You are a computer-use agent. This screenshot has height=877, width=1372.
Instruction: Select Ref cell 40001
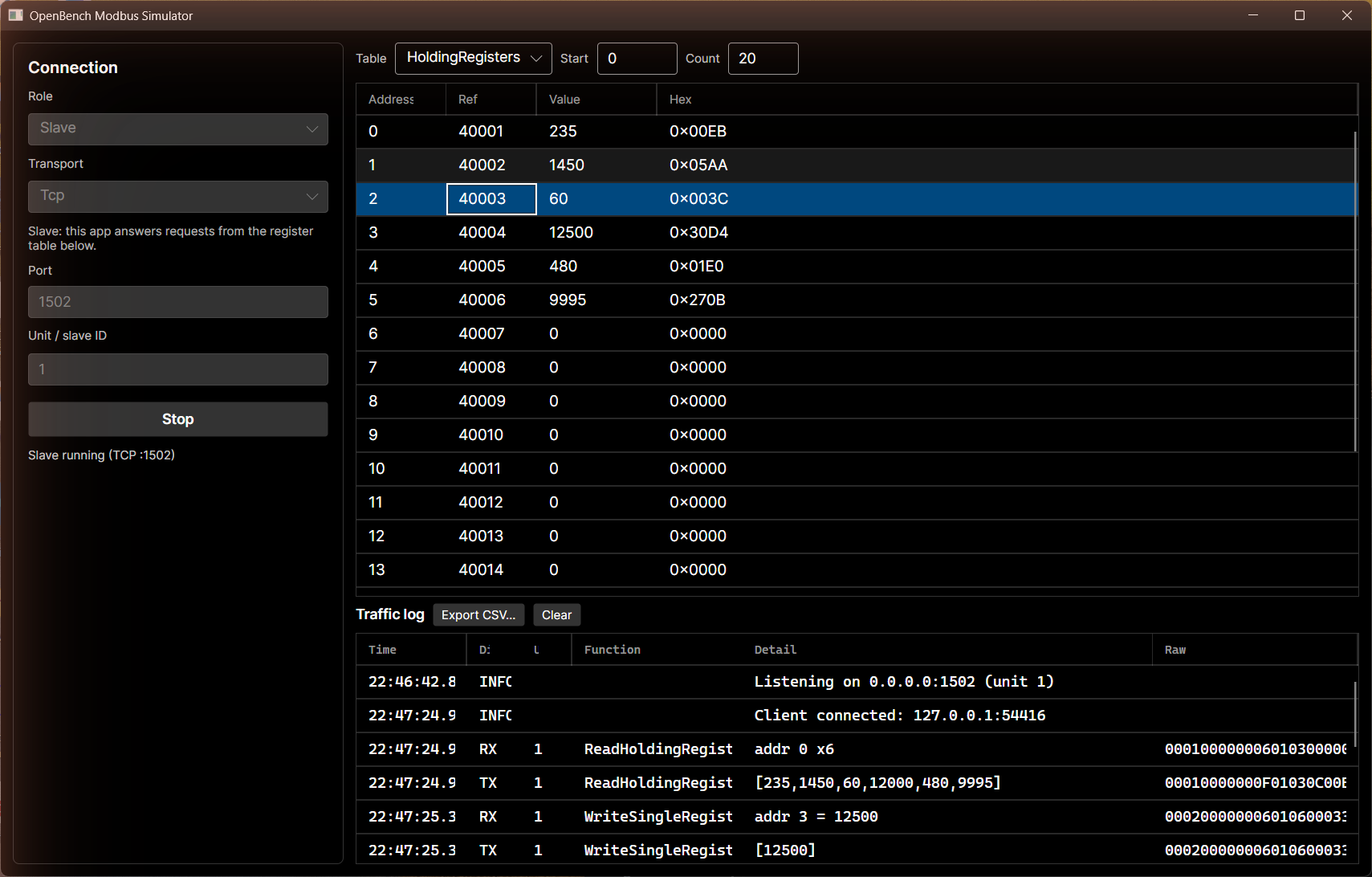[491, 132]
